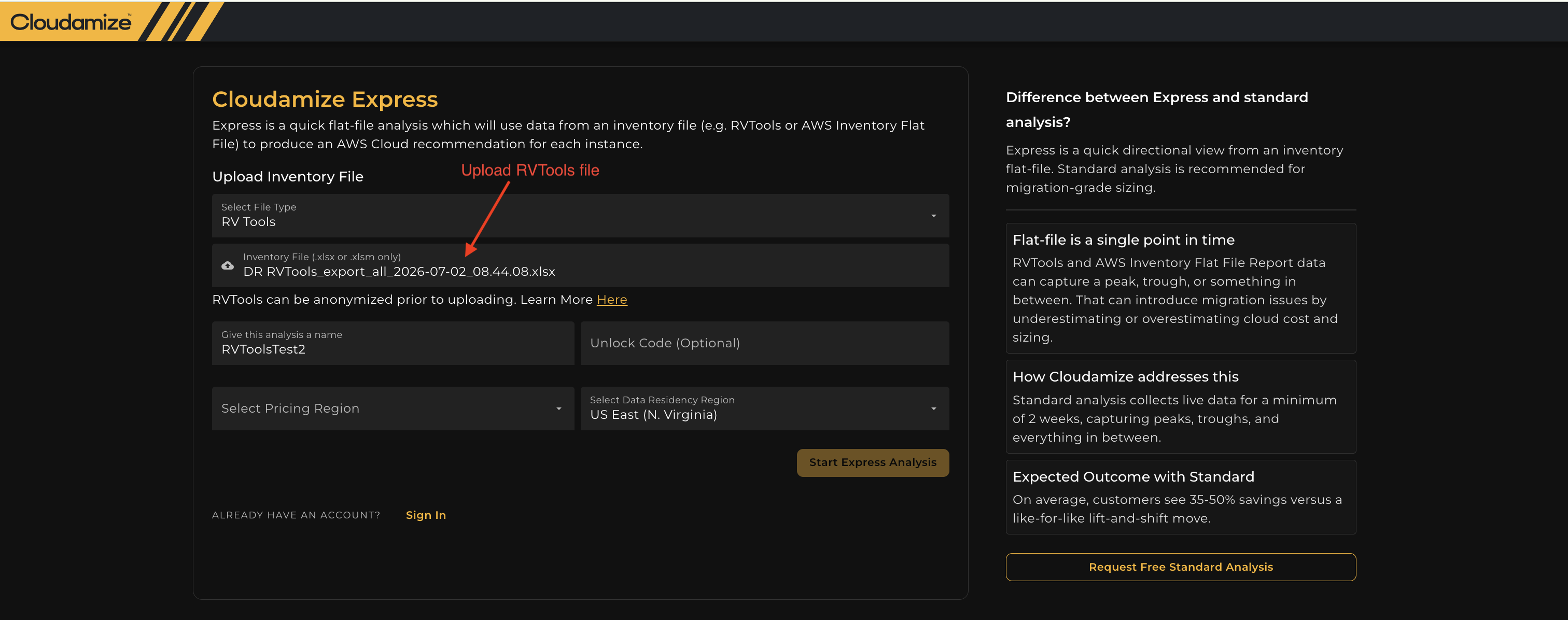Click 'How Cloudamize addresses this' heading

click(x=1125, y=377)
